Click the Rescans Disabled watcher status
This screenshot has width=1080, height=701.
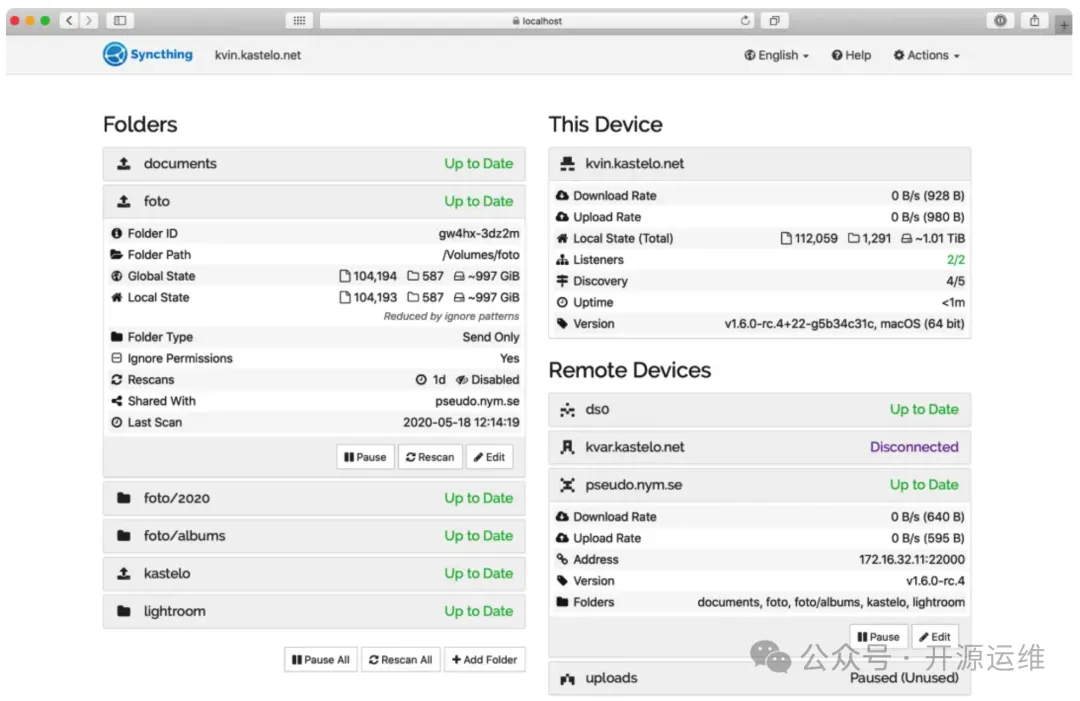488,379
